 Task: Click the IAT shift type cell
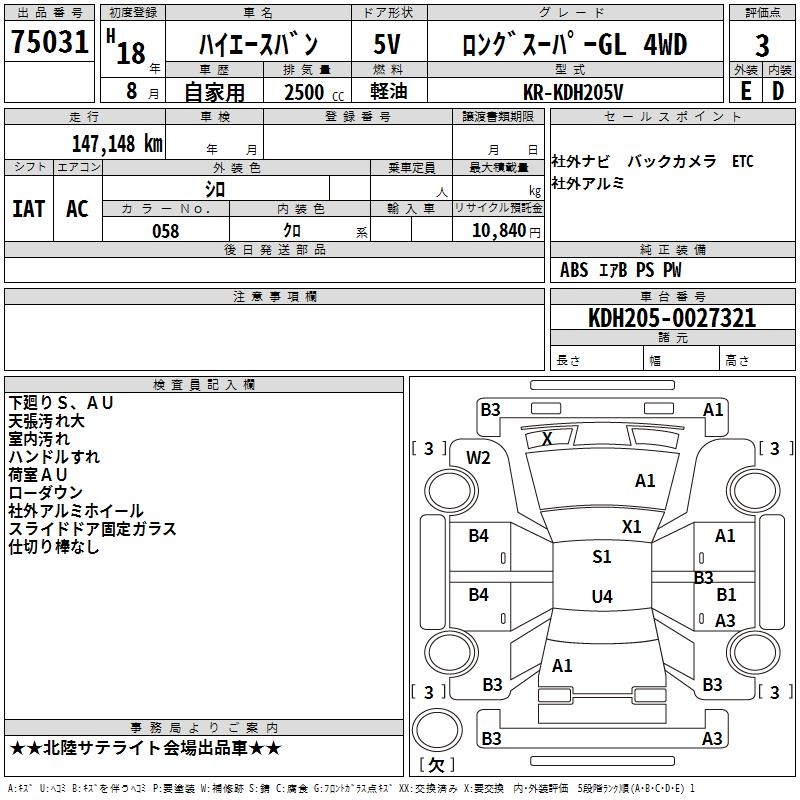tap(29, 208)
